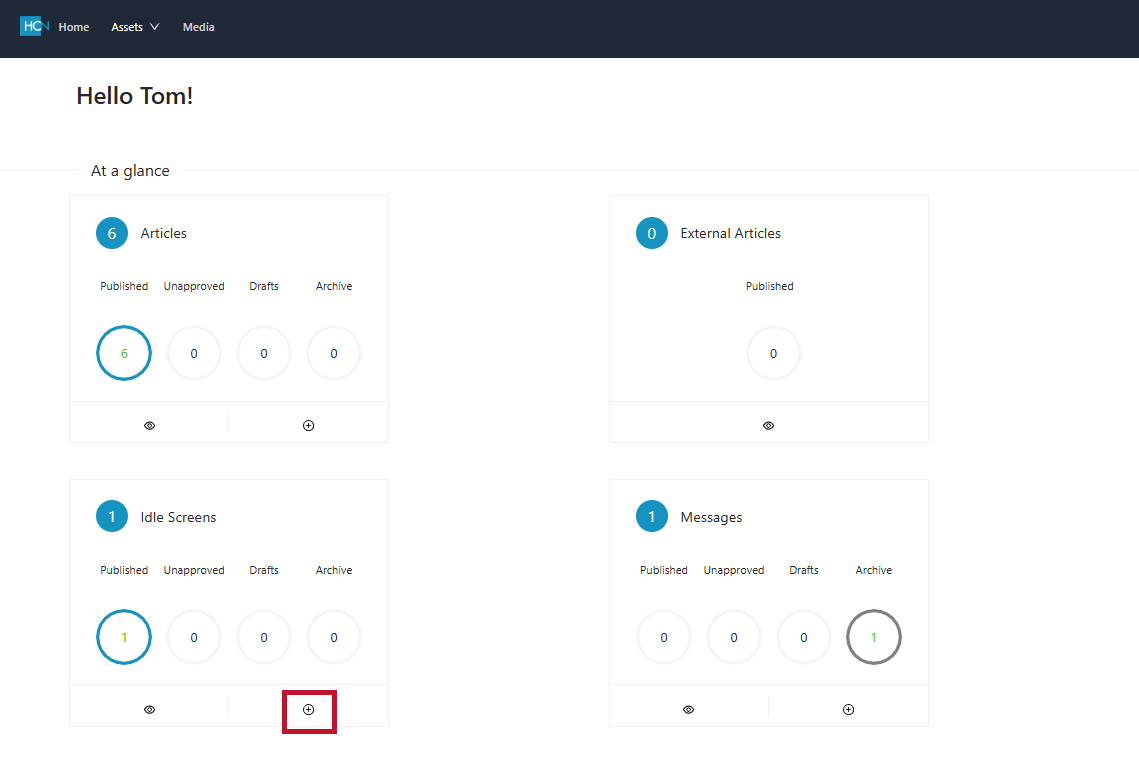Image resolution: width=1139 pixels, height=768 pixels.
Task: Add a new Idle Screen with plus icon
Action: (x=308, y=709)
